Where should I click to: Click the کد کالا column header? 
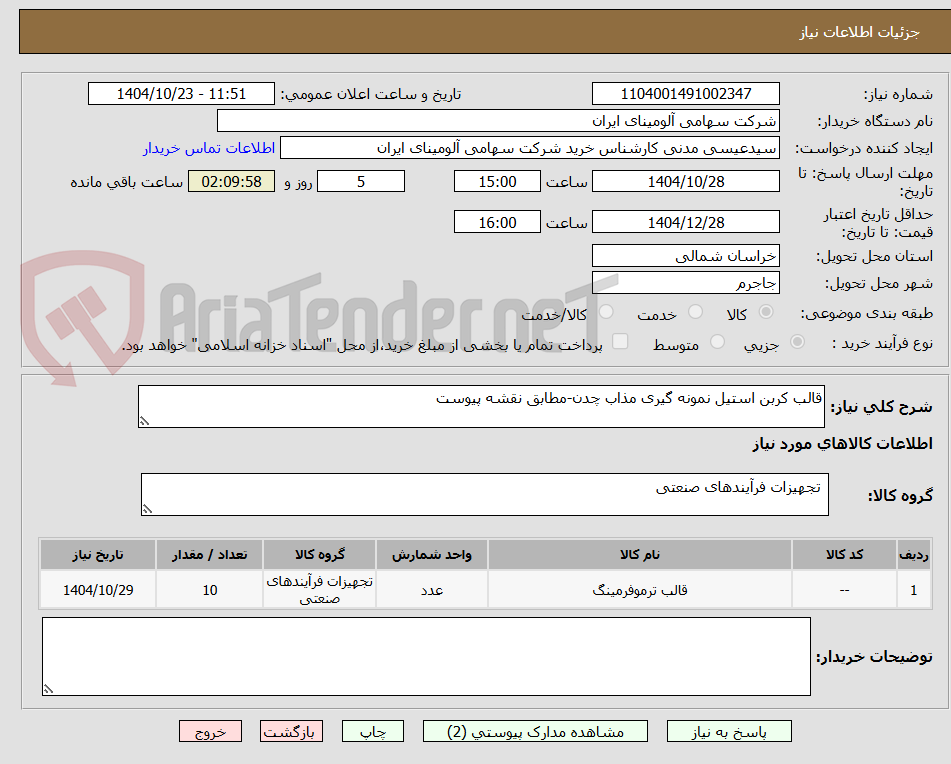tap(844, 555)
